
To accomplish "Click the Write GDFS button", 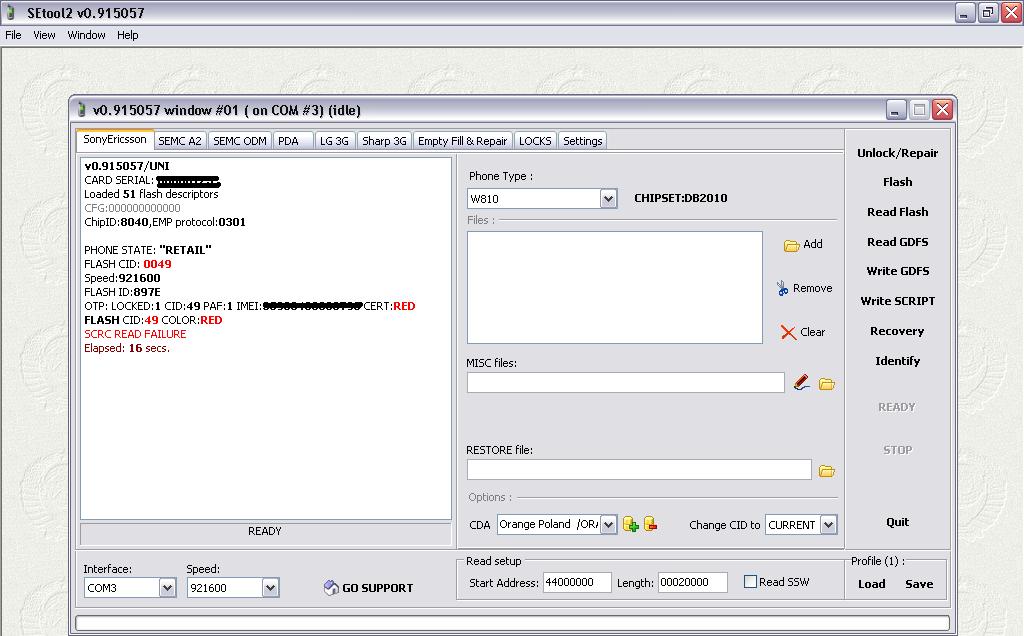I will [897, 271].
